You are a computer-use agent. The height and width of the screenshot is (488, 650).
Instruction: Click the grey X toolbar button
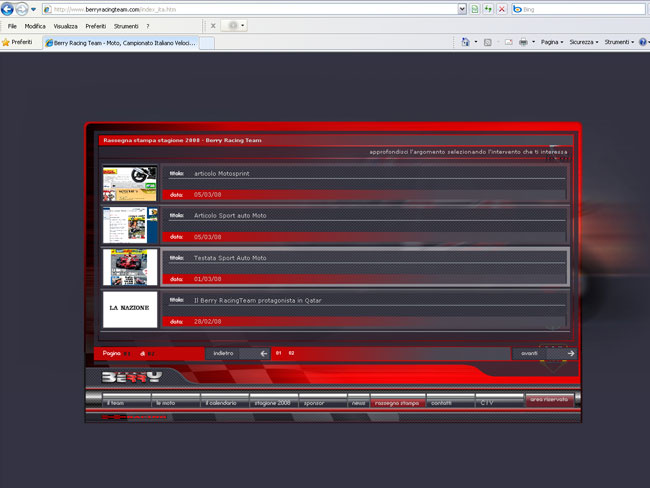click(213, 26)
